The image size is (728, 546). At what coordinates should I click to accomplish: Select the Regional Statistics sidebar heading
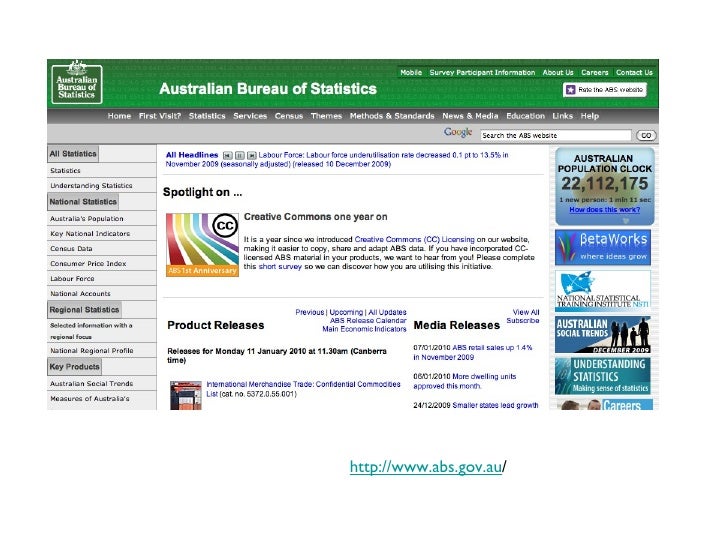[x=84, y=310]
